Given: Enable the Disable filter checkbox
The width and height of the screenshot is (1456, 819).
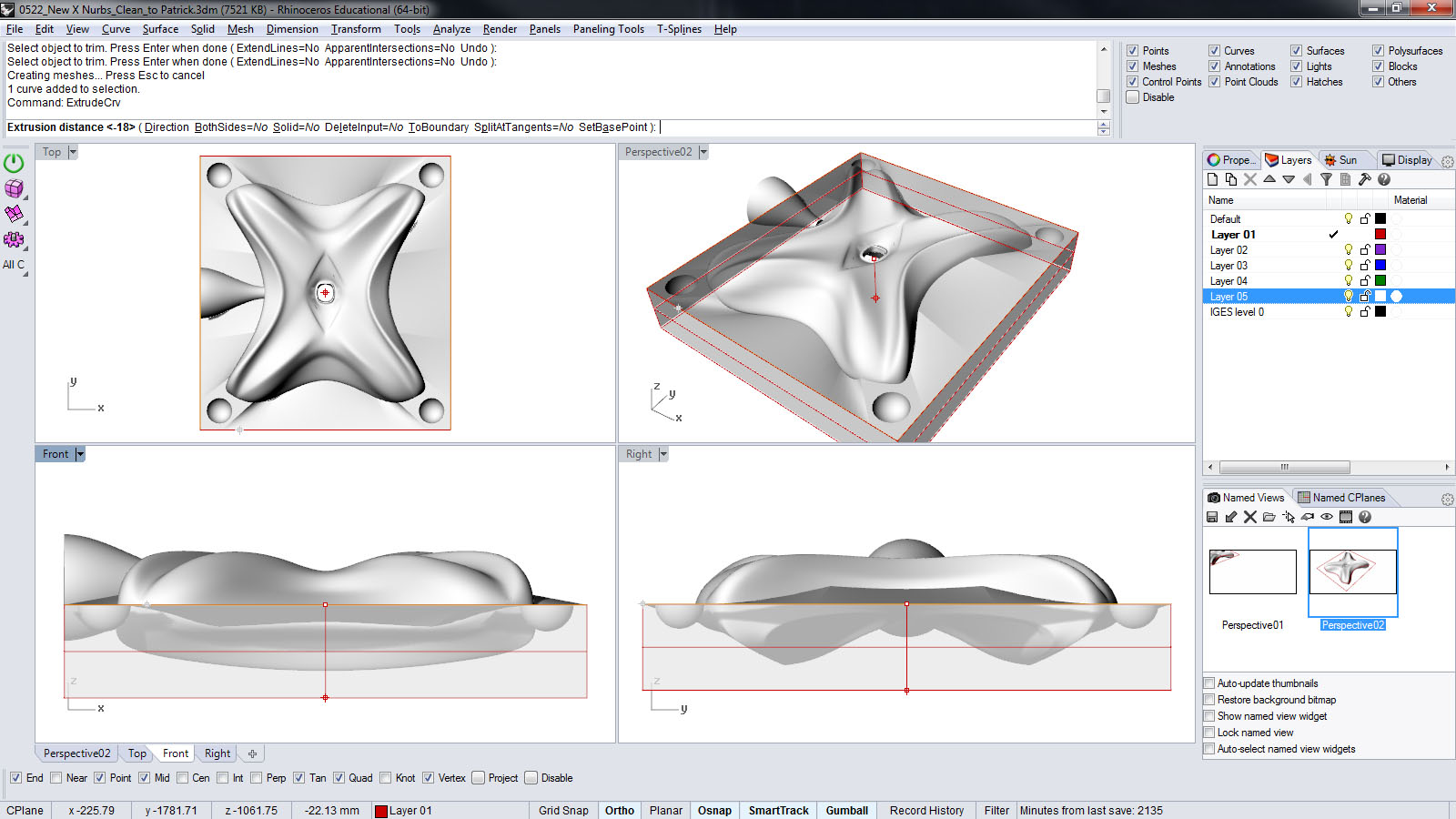Looking at the screenshot, I should point(1133,97).
